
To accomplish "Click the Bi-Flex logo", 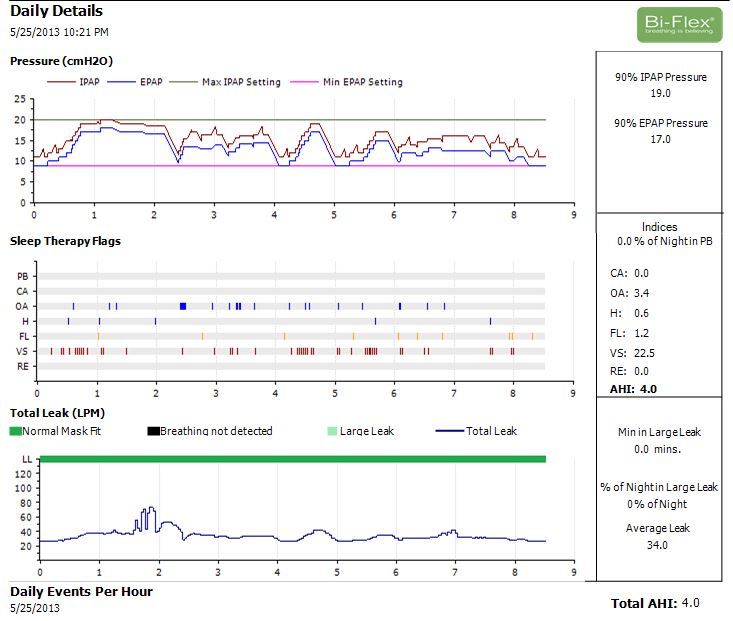I will (679, 25).
